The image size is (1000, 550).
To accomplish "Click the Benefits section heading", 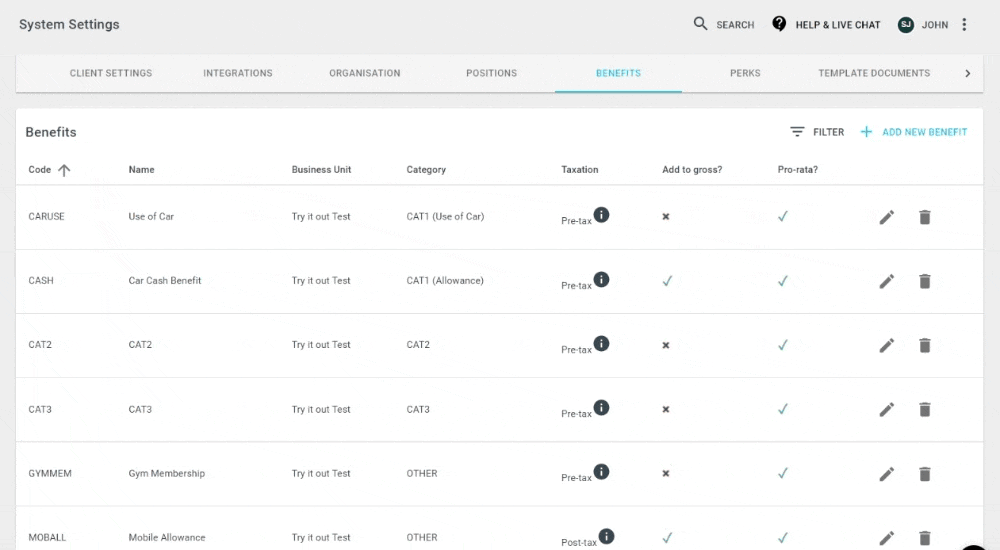I will (51, 132).
